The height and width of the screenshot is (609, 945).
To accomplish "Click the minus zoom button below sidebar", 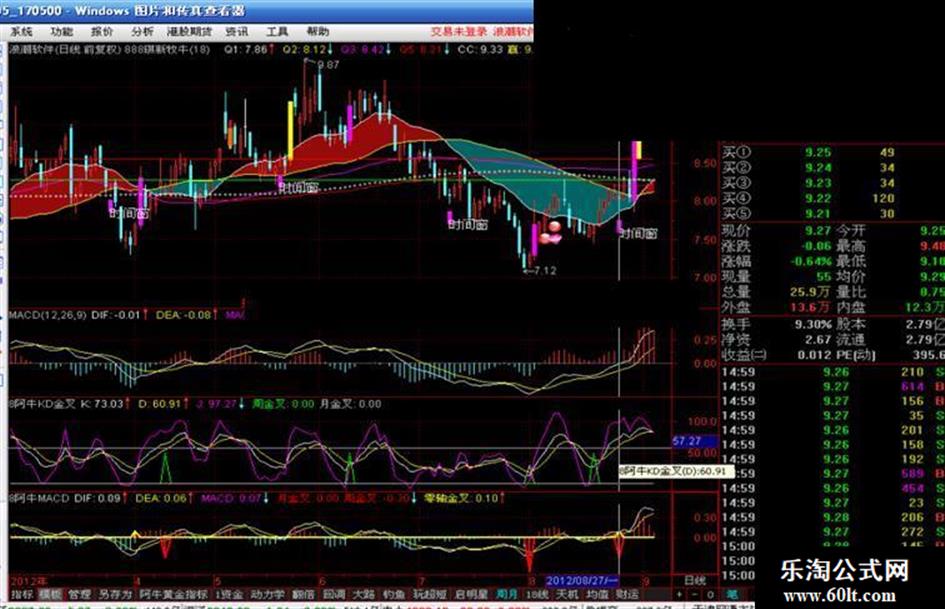I will (x=695, y=595).
